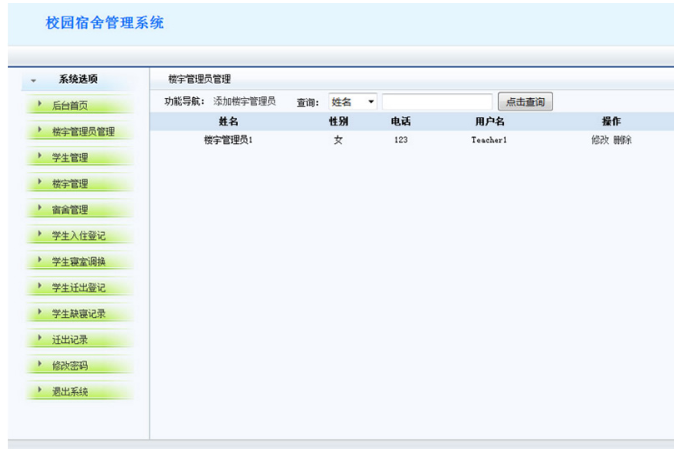Click the arrow icon beside 宿舍管理

[x=39, y=209]
